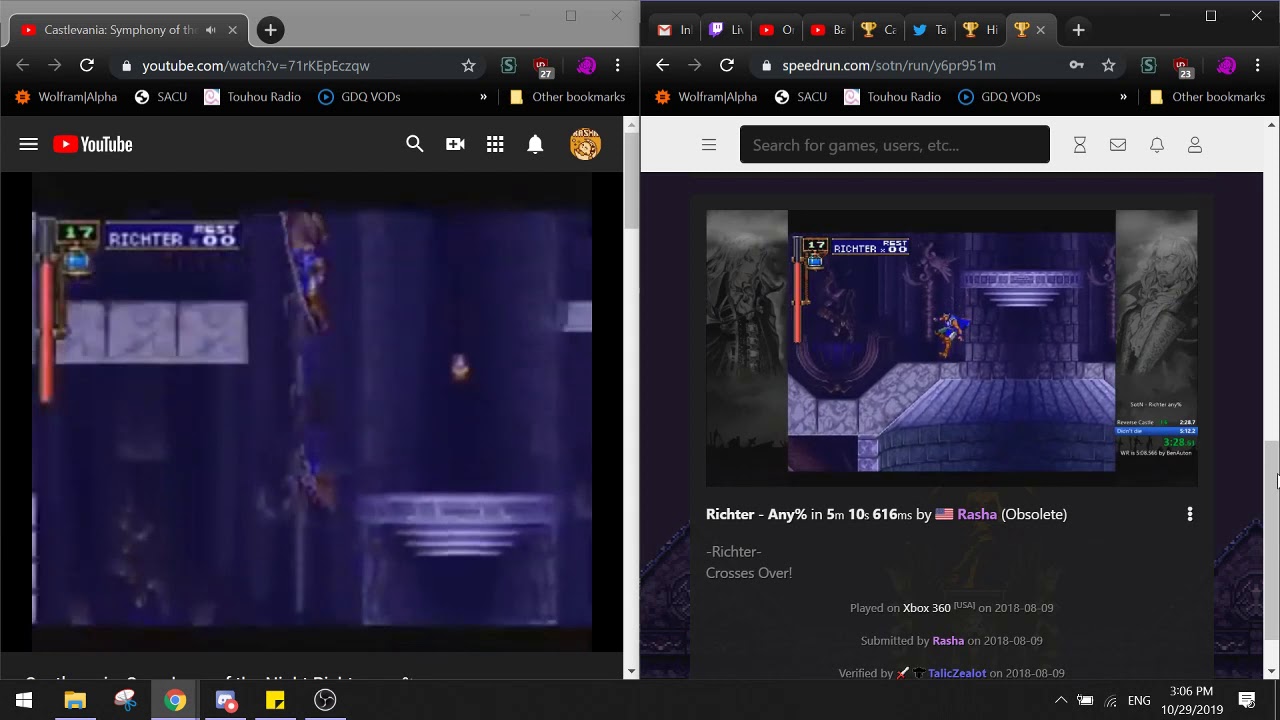Switch to the Twitter tab

pyautogui.click(x=930, y=30)
